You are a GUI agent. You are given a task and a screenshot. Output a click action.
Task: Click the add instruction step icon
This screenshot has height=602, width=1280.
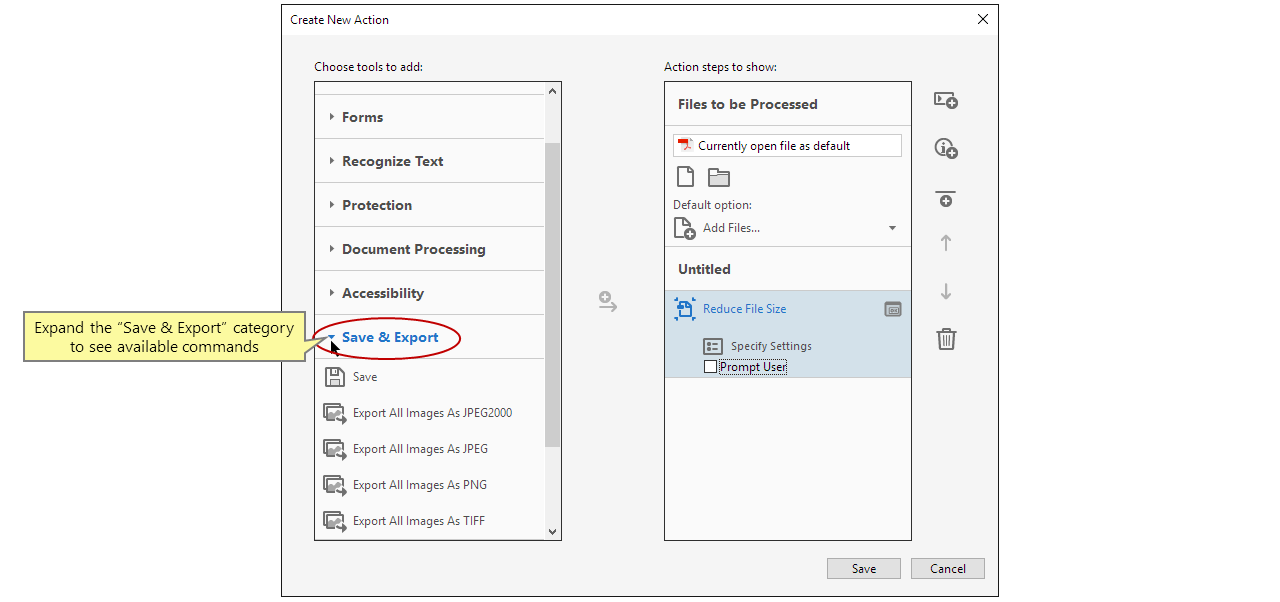[945, 149]
